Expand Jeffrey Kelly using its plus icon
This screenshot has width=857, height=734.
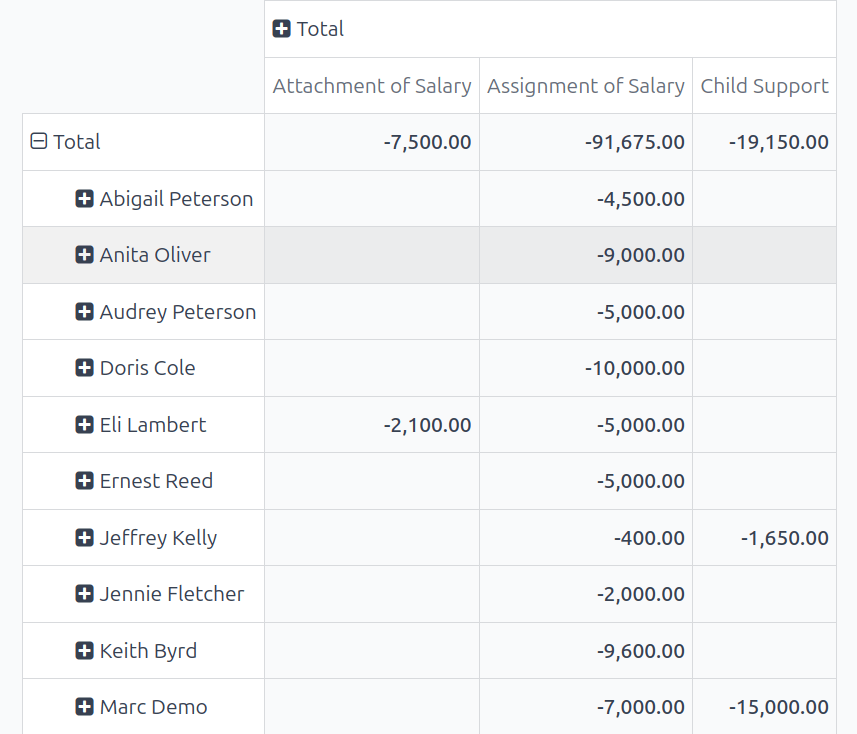click(84, 537)
